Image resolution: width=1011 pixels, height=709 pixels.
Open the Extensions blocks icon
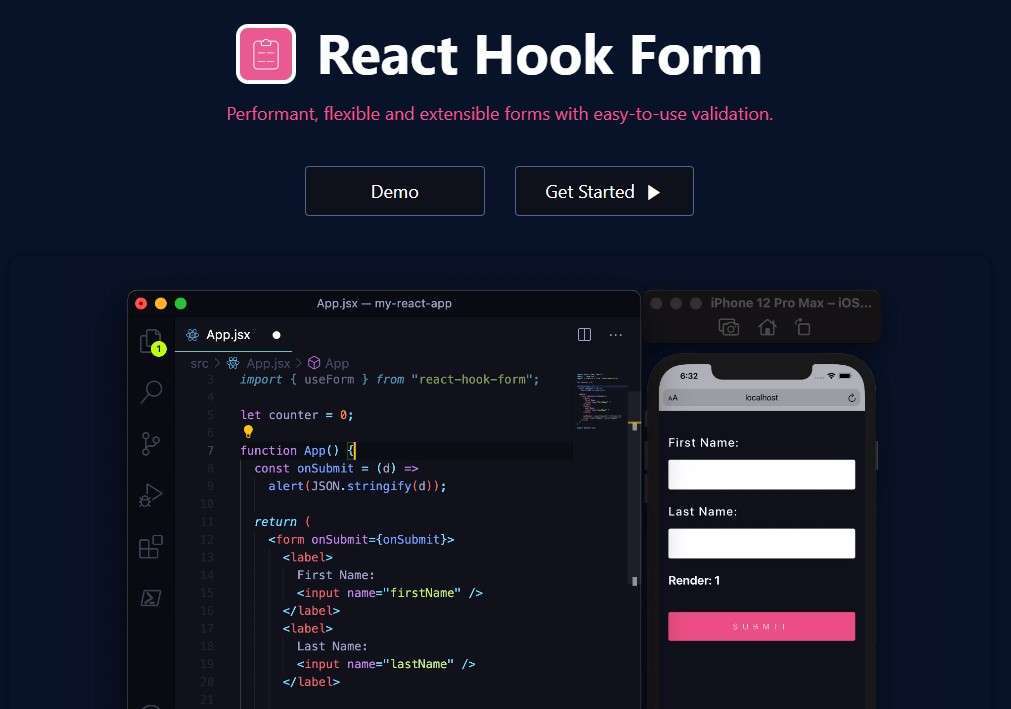click(151, 547)
